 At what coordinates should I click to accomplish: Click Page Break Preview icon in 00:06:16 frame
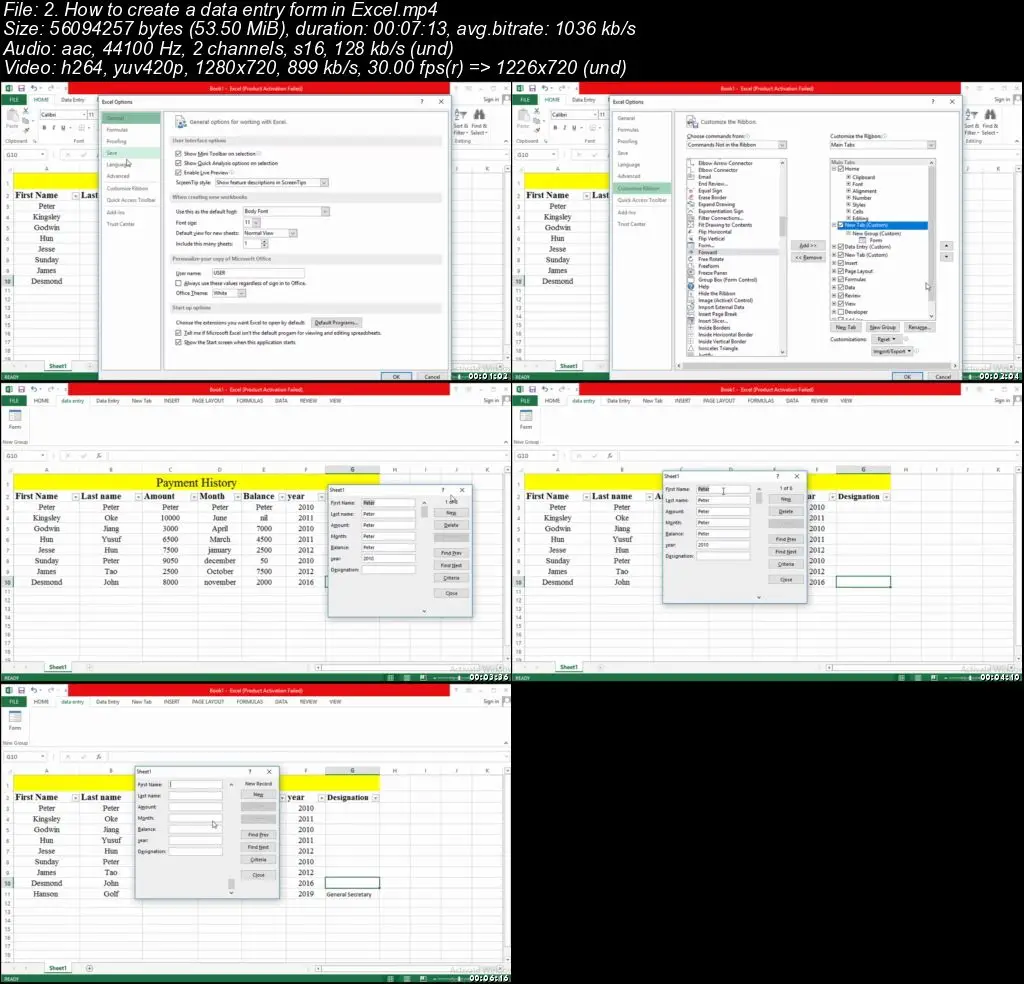pyautogui.click(x=423, y=979)
